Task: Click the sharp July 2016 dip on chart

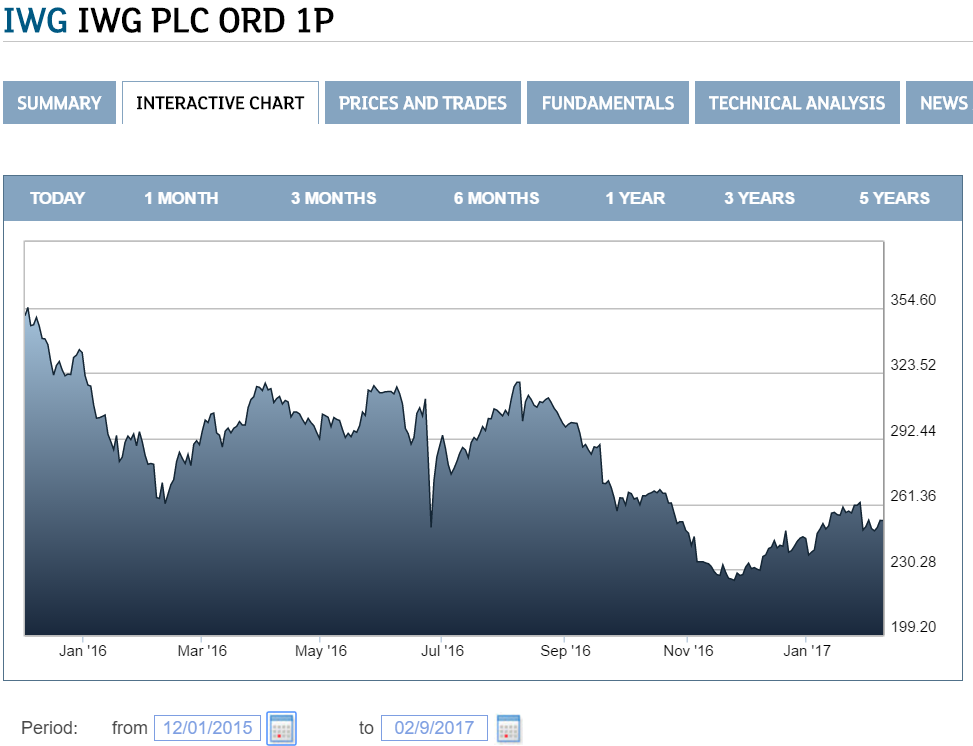Action: tap(431, 525)
